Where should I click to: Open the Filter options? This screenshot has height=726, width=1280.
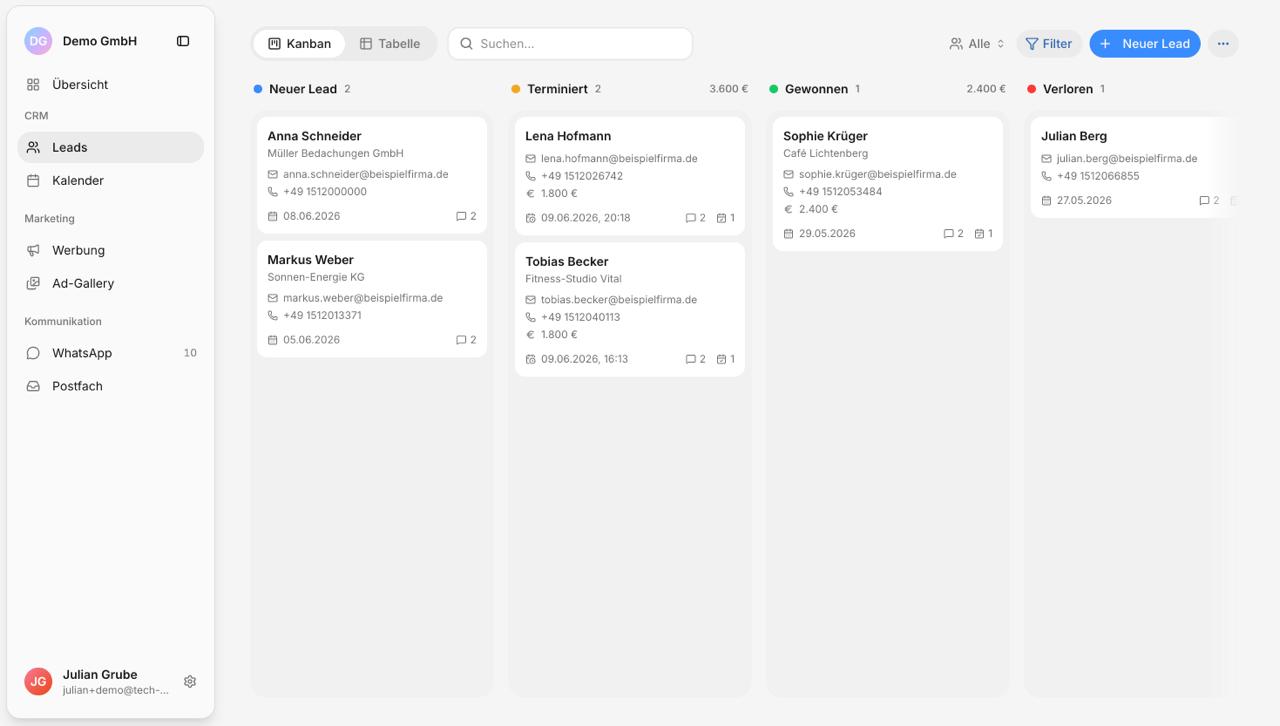click(1049, 44)
